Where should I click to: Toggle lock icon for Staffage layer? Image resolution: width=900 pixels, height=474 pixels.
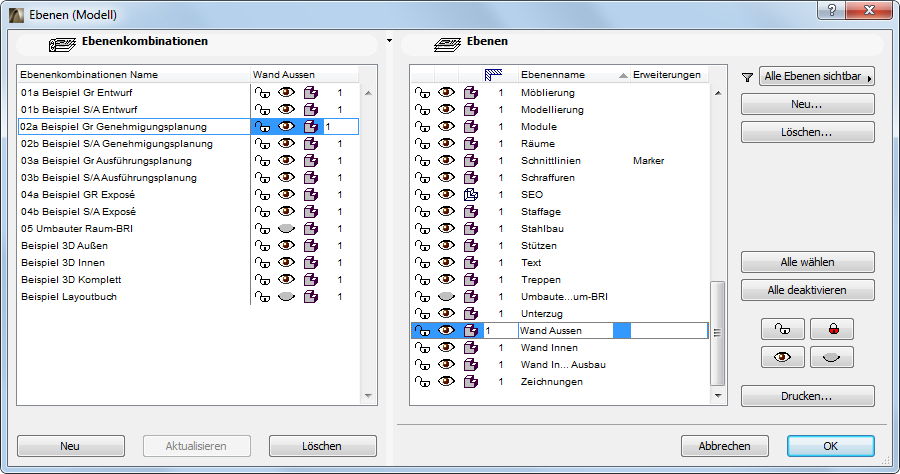[x=422, y=212]
